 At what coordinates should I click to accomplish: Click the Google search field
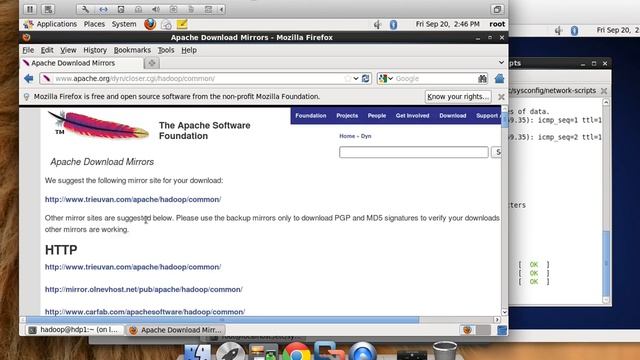pos(435,78)
